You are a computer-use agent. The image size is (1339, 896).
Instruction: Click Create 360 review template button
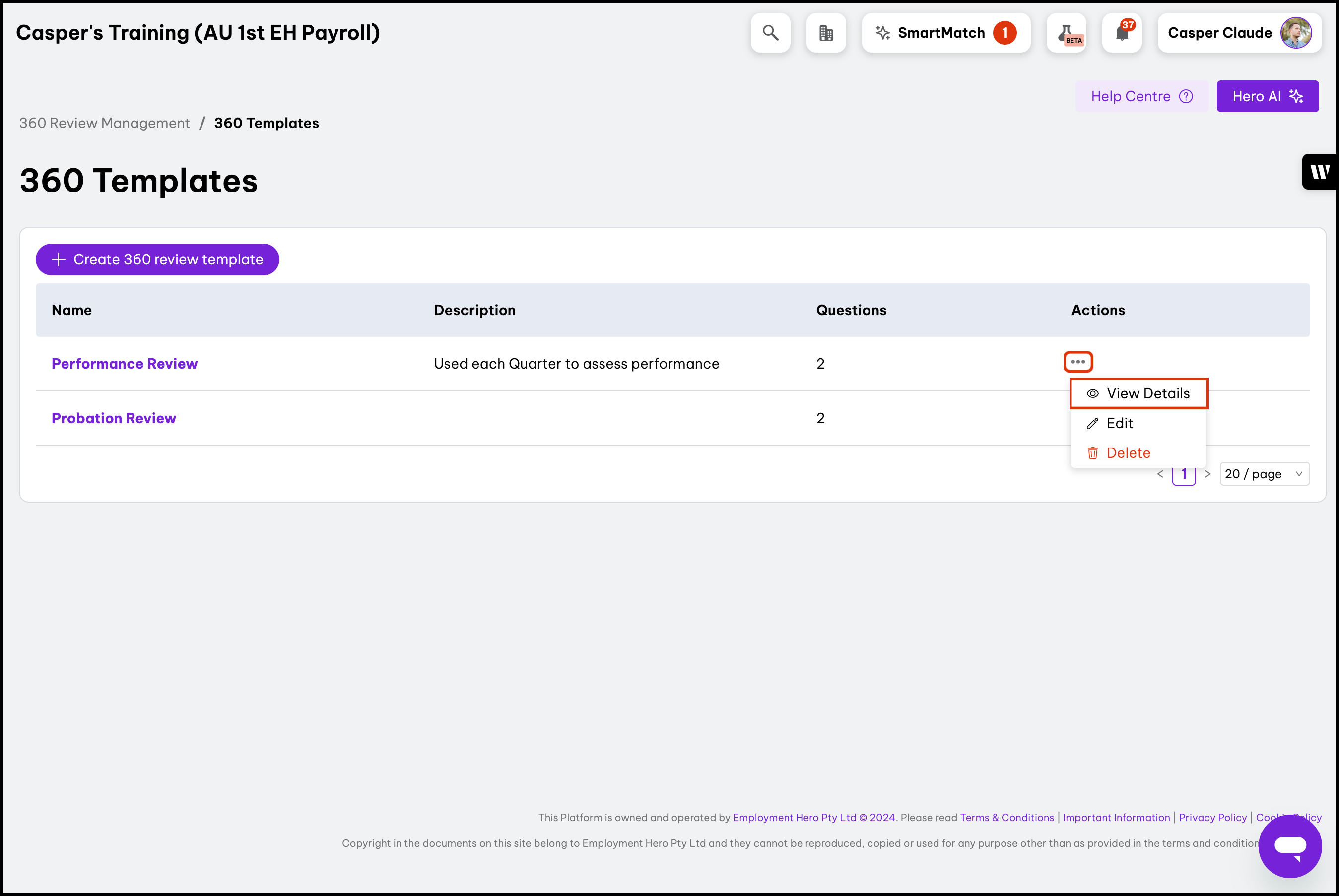pyautogui.click(x=157, y=259)
